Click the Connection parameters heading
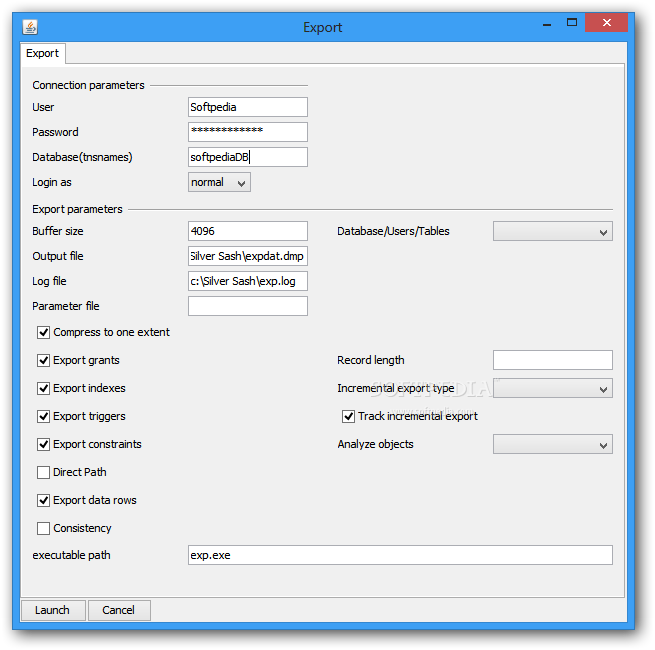Image resolution: width=655 pixels, height=650 pixels. 88,85
